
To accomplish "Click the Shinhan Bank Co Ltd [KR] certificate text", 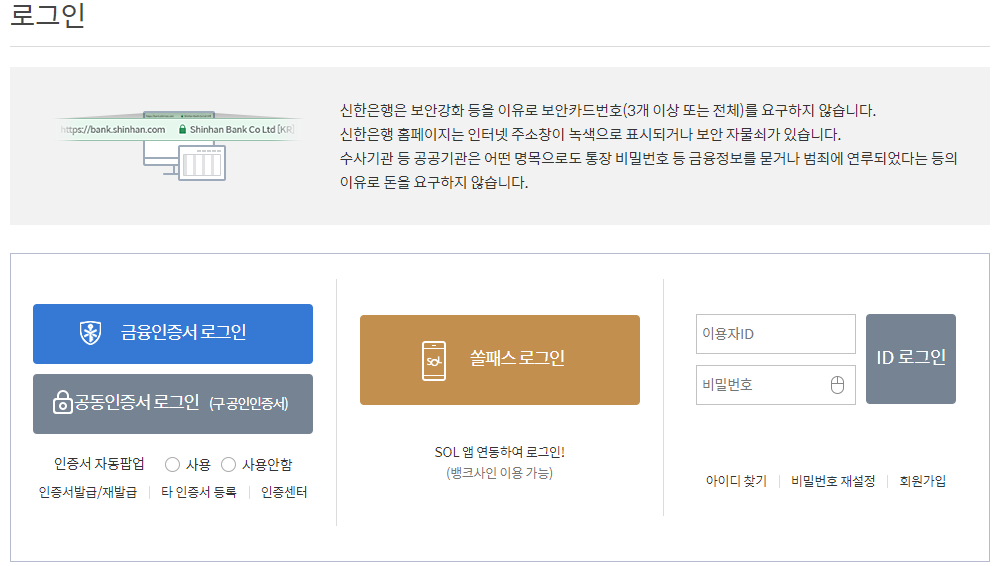I will (x=242, y=129).
